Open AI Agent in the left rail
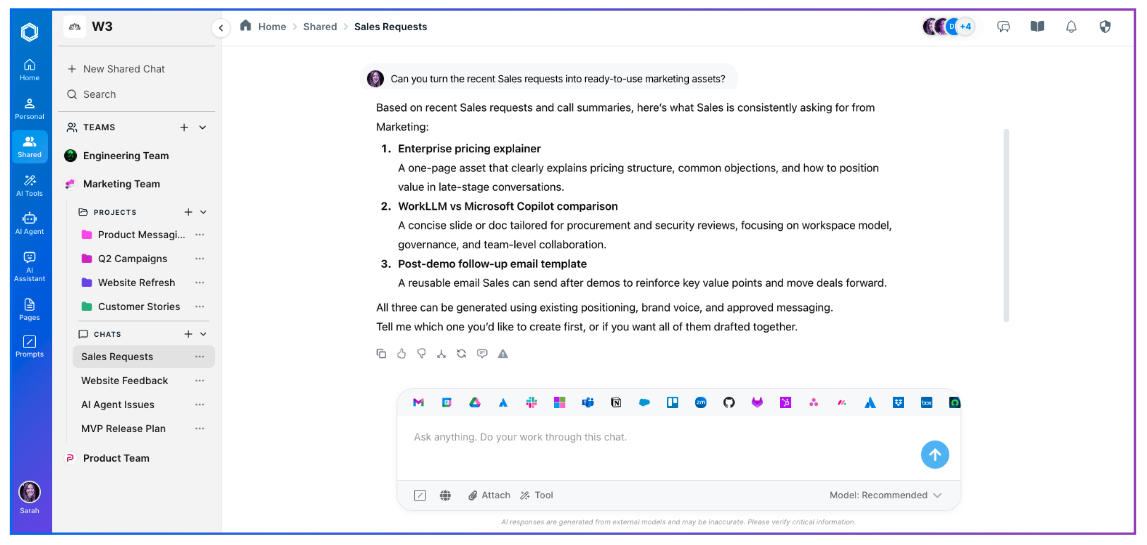Screen dimensions: 1147x545 pyautogui.click(x=29, y=223)
